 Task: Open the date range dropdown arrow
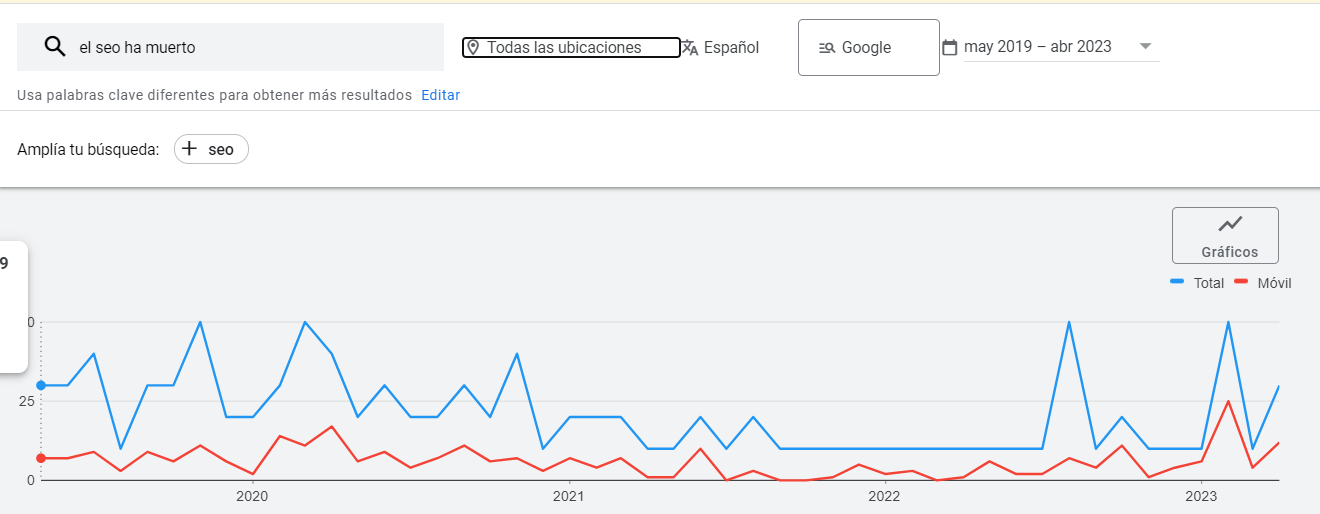[x=1146, y=46]
